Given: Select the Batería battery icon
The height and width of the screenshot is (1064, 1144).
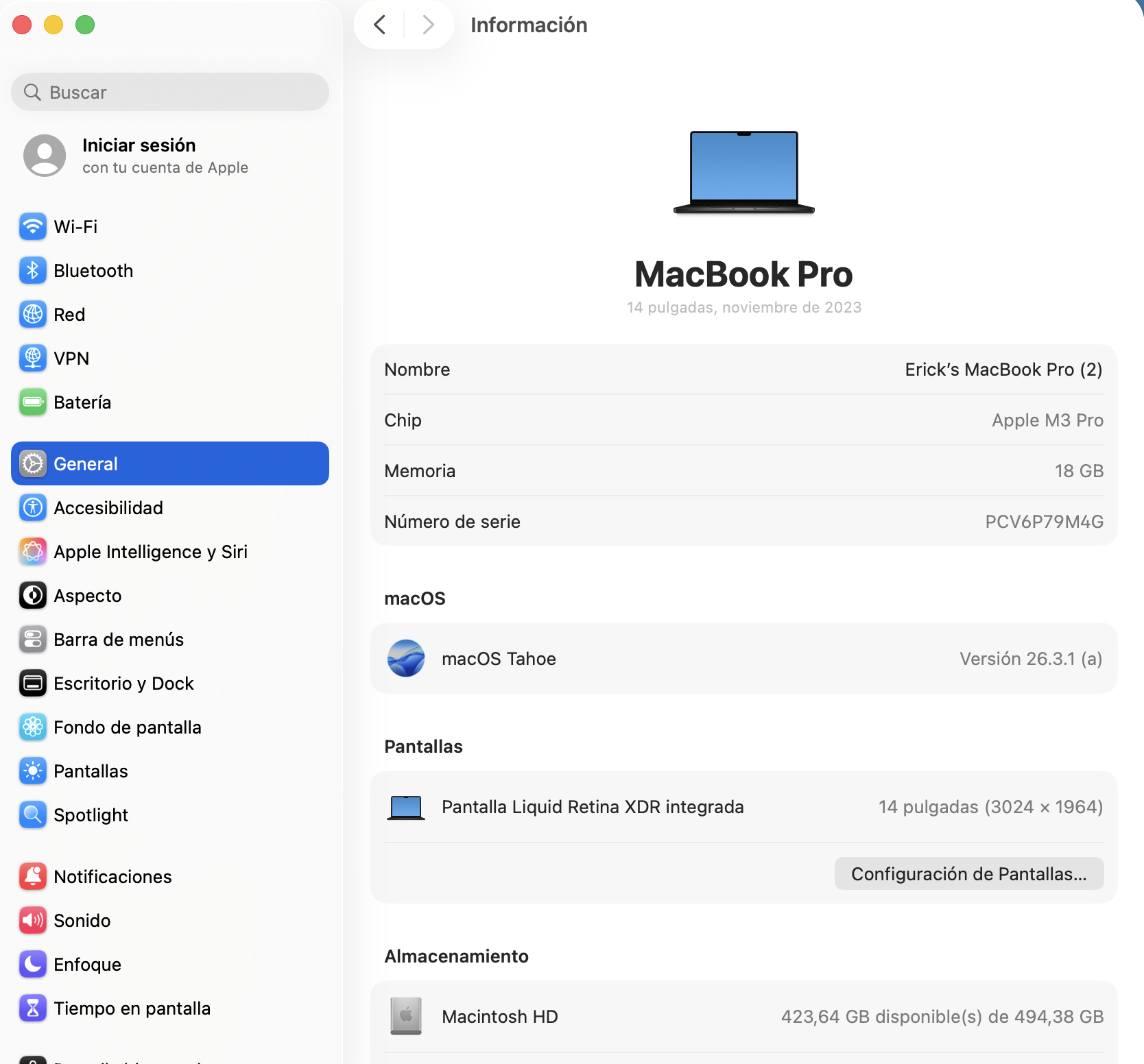Looking at the screenshot, I should coord(33,402).
